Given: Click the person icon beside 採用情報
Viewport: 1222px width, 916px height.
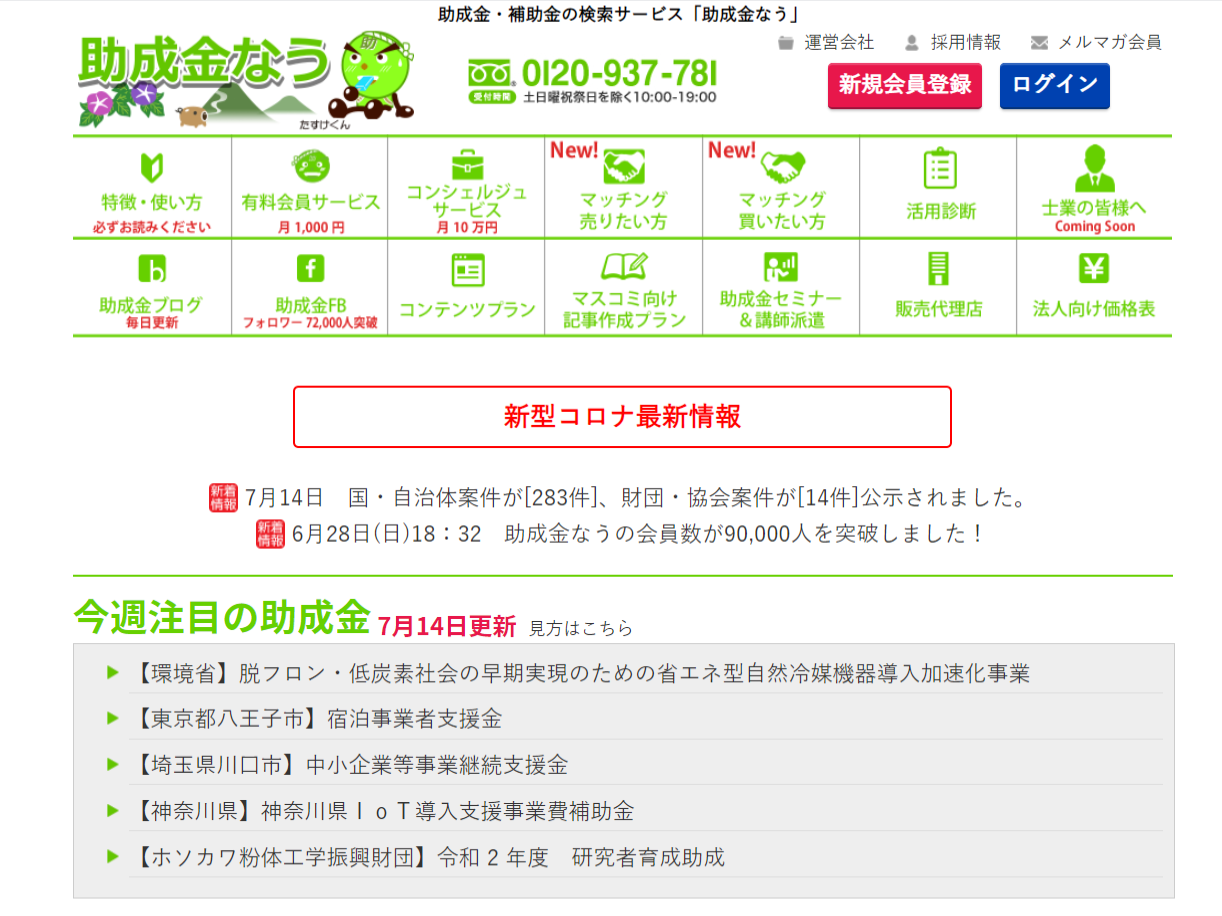Looking at the screenshot, I should click(x=911, y=43).
